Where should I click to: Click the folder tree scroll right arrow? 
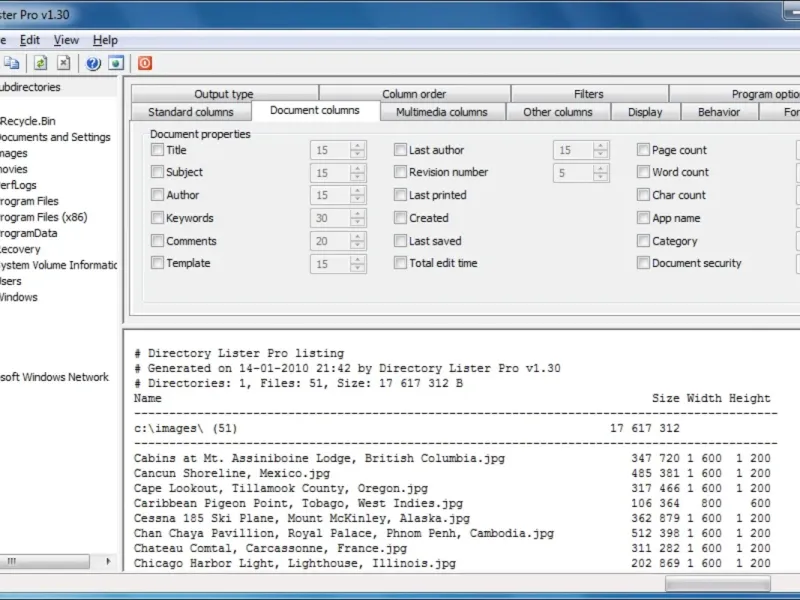click(x=108, y=561)
